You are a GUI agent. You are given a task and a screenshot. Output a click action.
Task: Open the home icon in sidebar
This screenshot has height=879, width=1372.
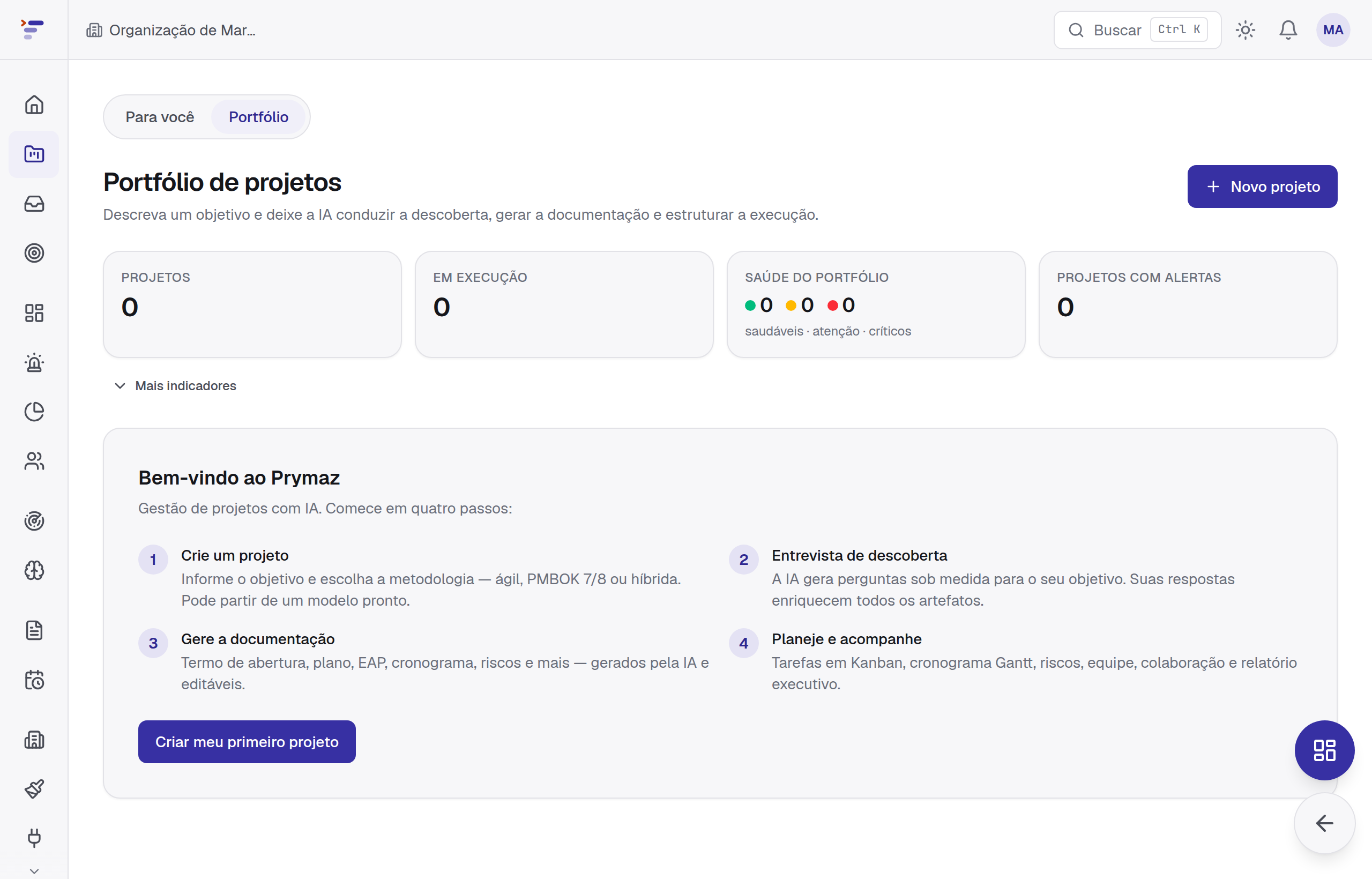coord(34,105)
